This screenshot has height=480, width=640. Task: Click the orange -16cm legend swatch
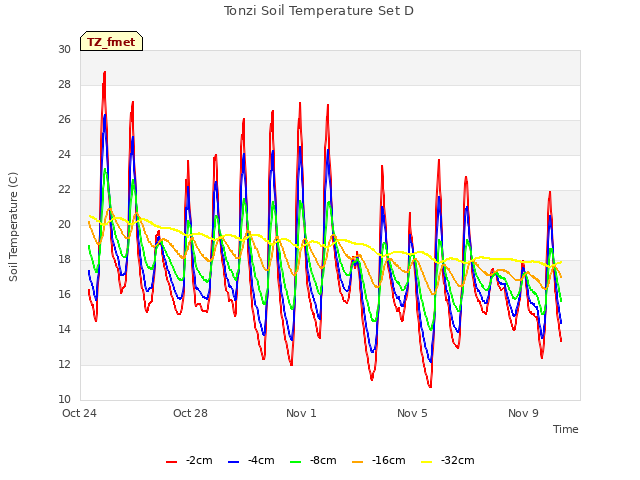pyautogui.click(x=358, y=462)
